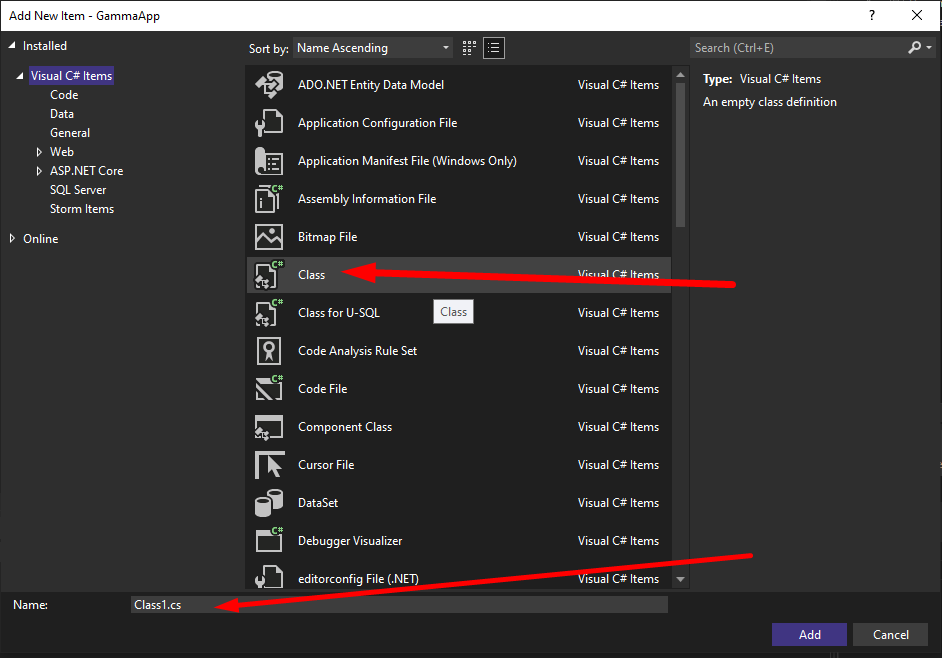The height and width of the screenshot is (658, 942).
Task: Select the Application Configuration File icon
Action: tap(269, 123)
